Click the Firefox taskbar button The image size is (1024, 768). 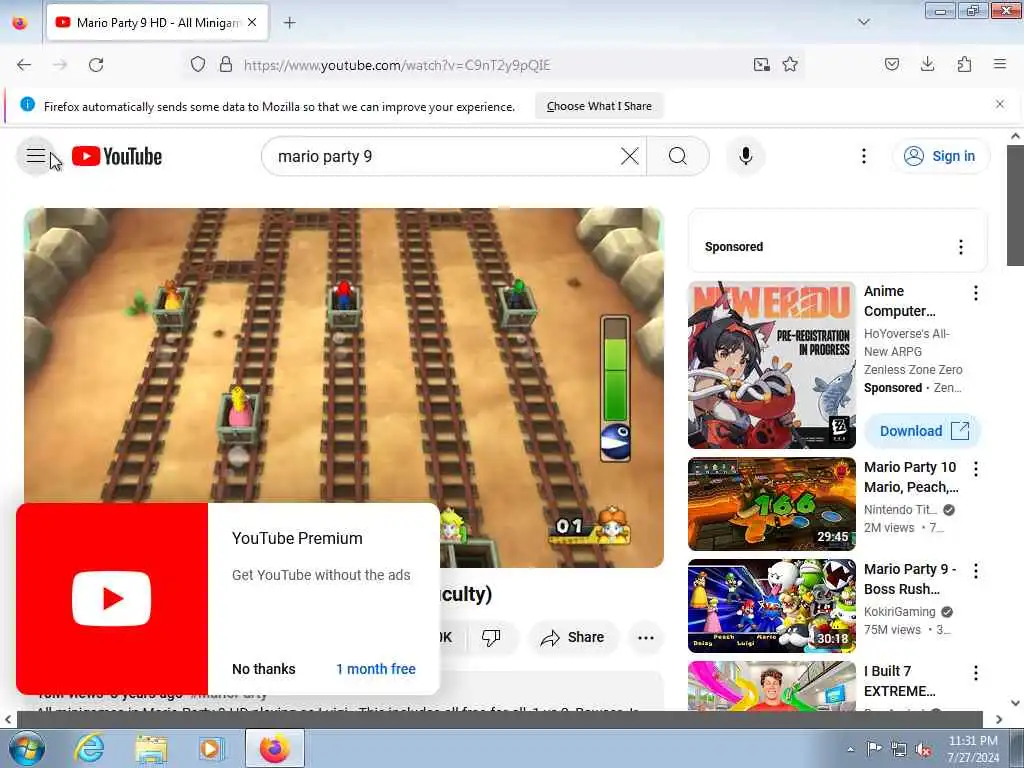point(275,748)
